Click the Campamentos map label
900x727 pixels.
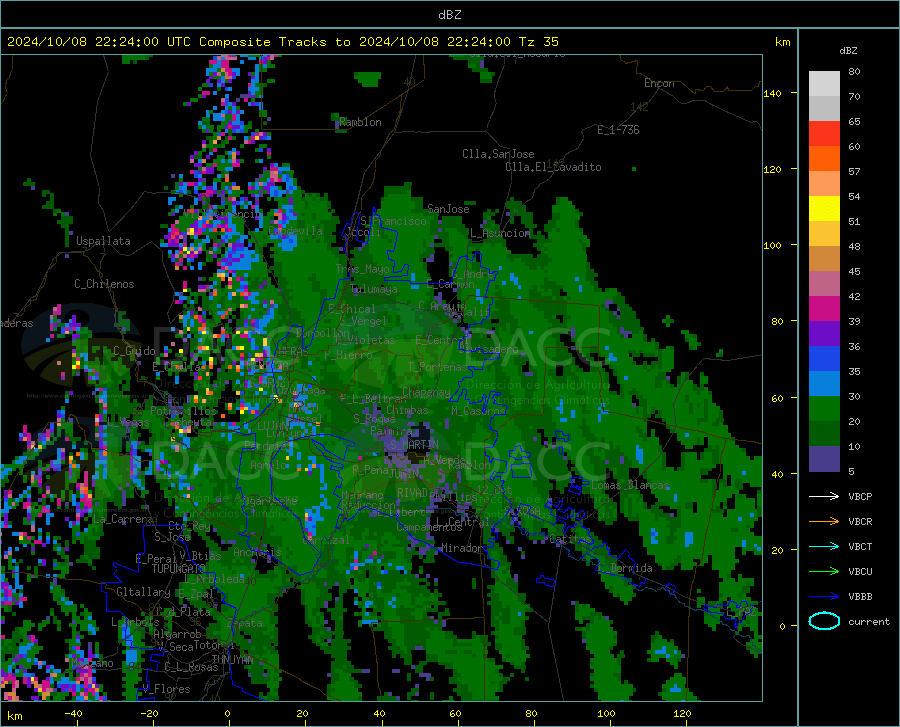tap(429, 527)
